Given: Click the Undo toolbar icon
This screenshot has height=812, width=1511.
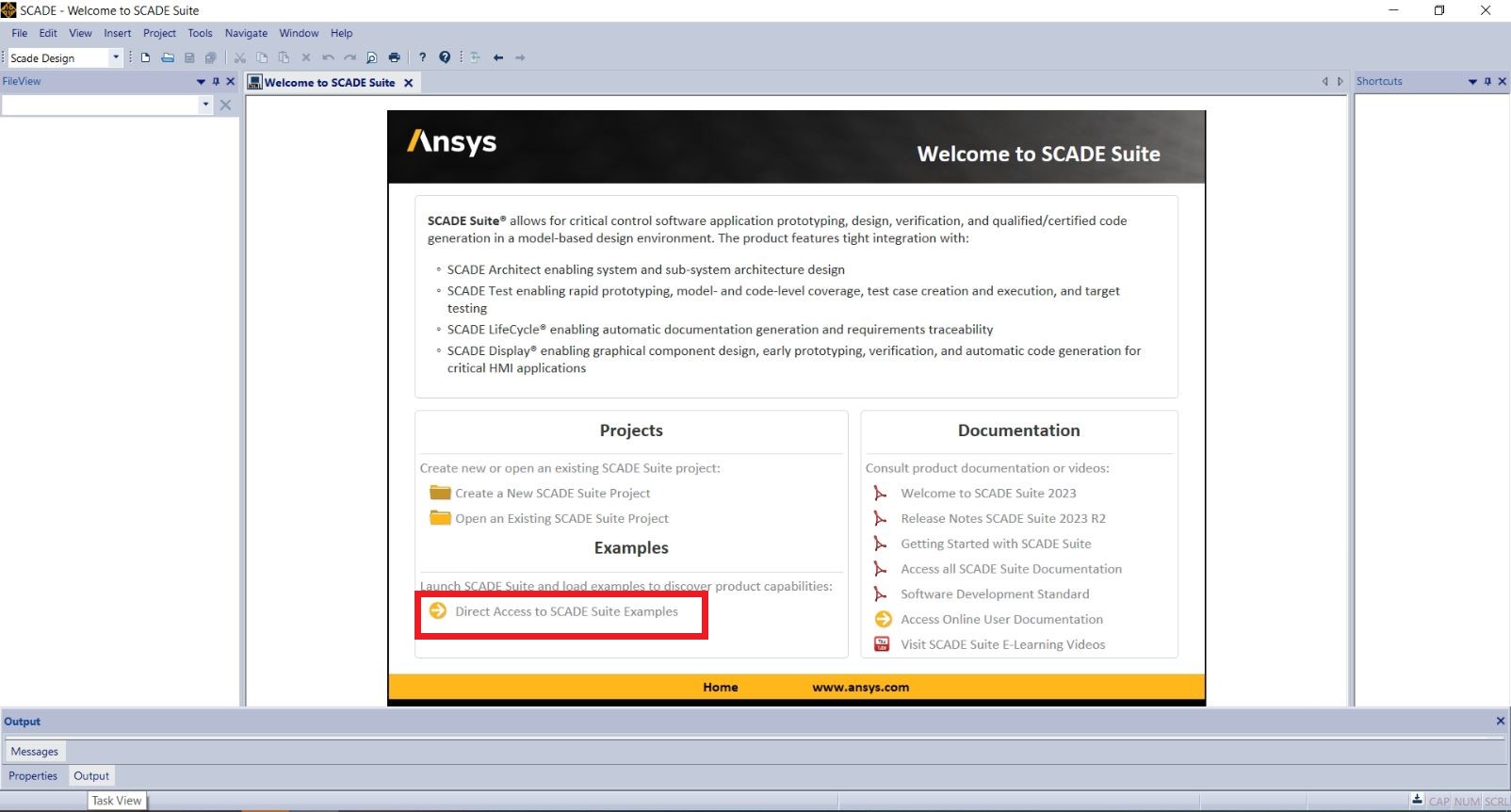Looking at the screenshot, I should pos(328,57).
